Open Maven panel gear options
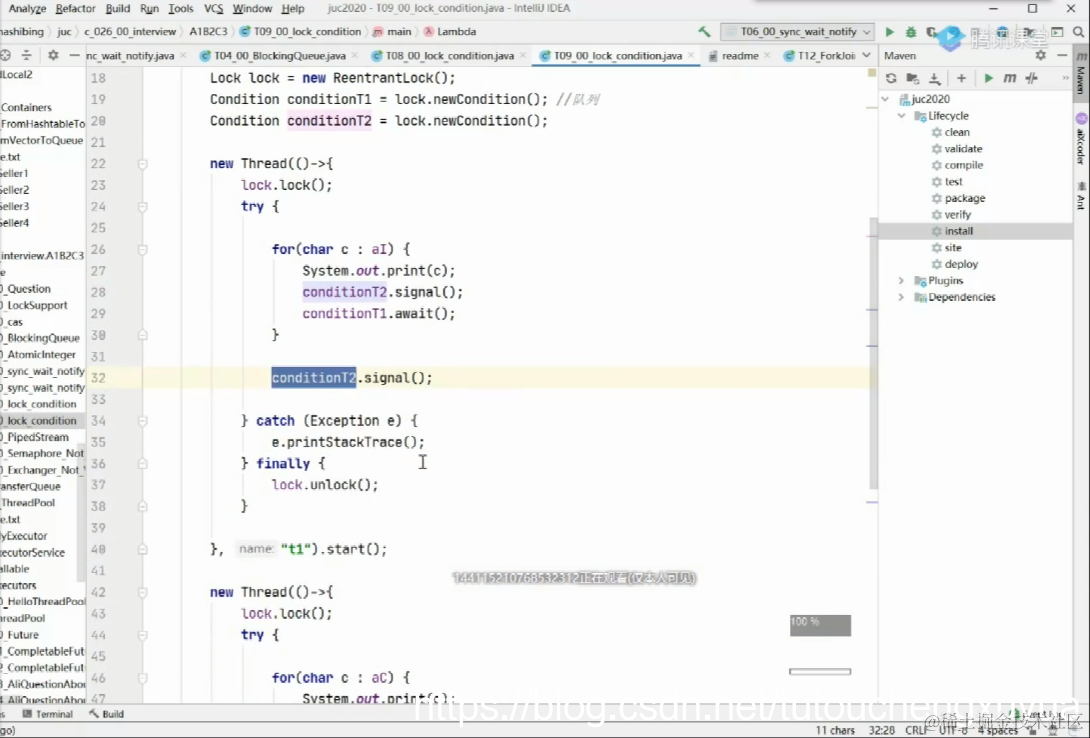Viewport: 1090px width, 738px height. [x=1041, y=55]
